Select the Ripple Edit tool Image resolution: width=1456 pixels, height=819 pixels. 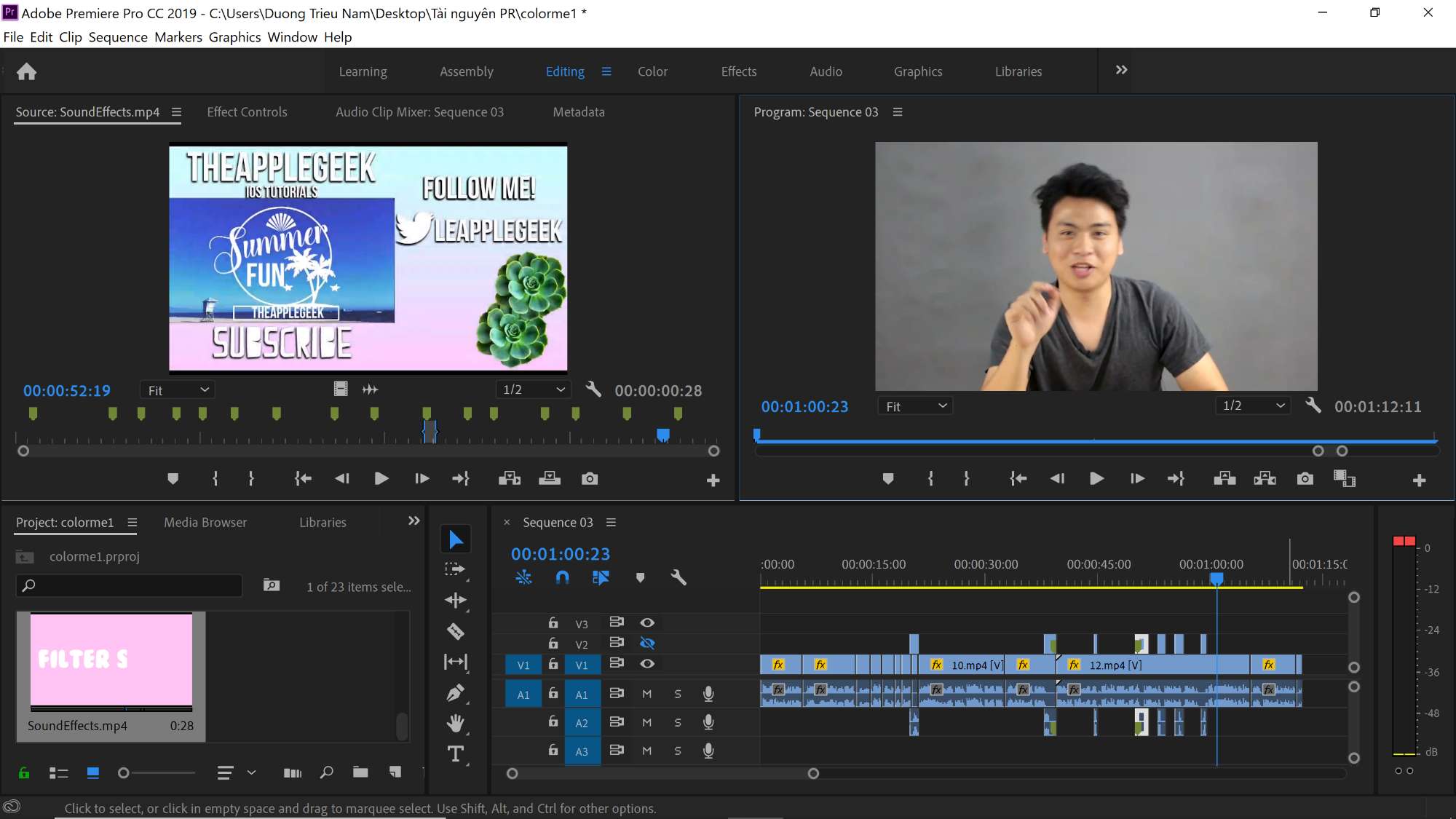pos(456,600)
